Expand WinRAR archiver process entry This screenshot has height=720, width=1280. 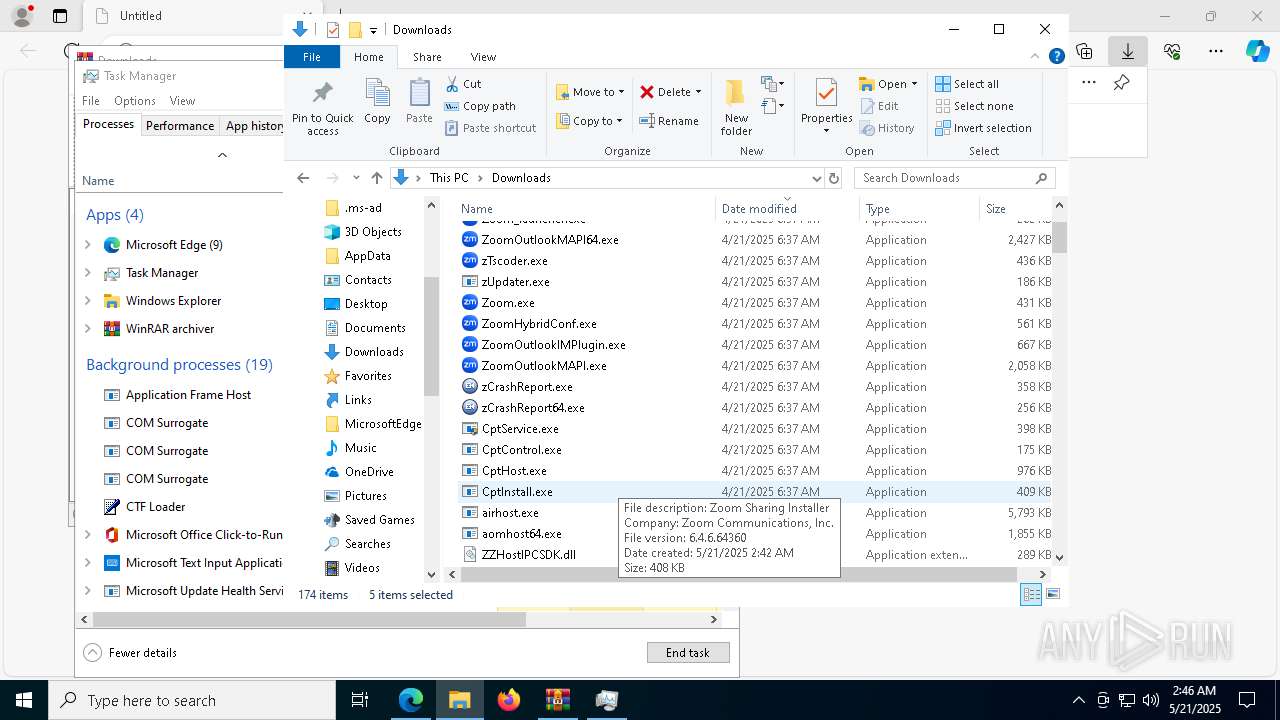(88, 328)
